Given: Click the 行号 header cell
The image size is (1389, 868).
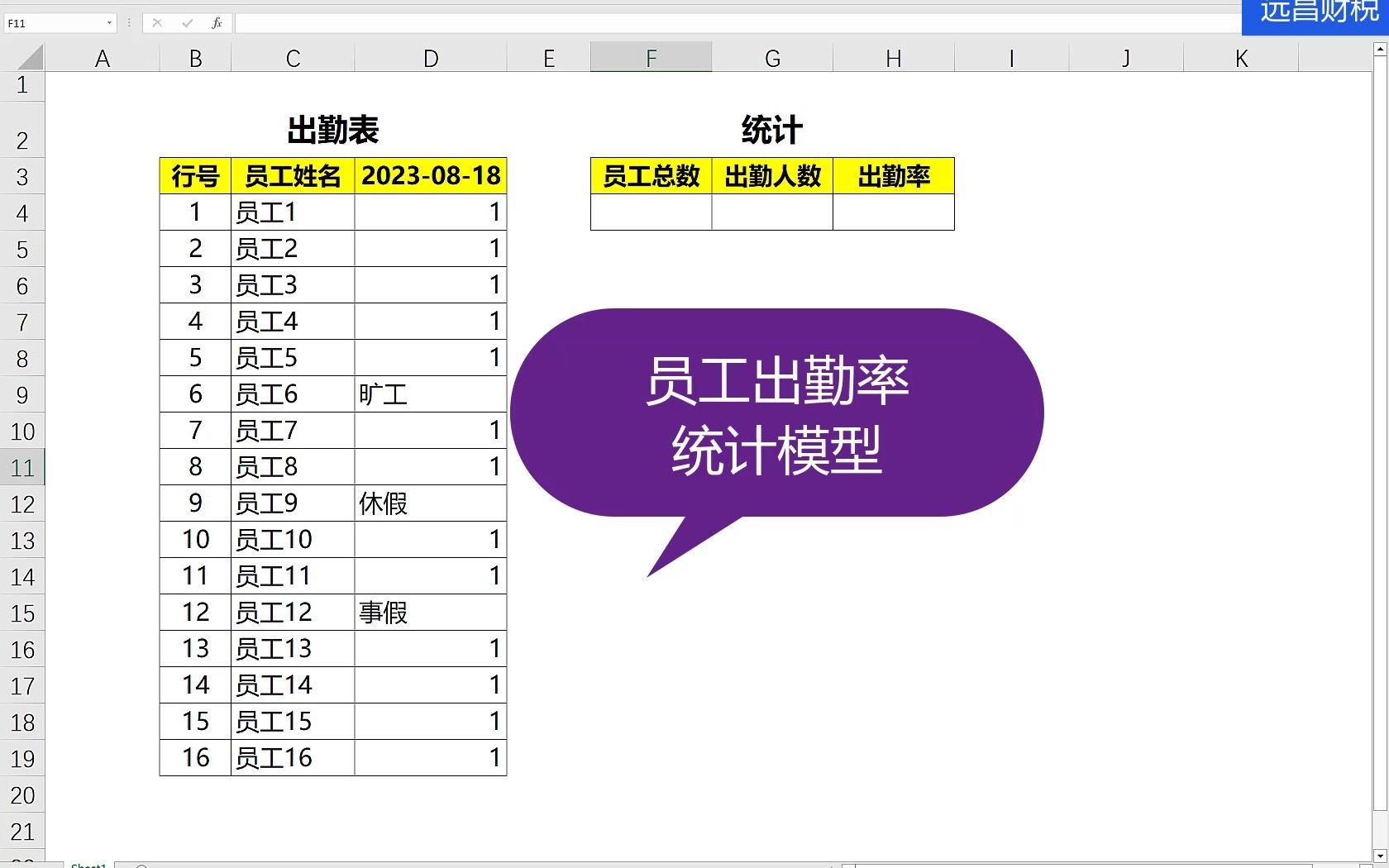Looking at the screenshot, I should coord(196,176).
